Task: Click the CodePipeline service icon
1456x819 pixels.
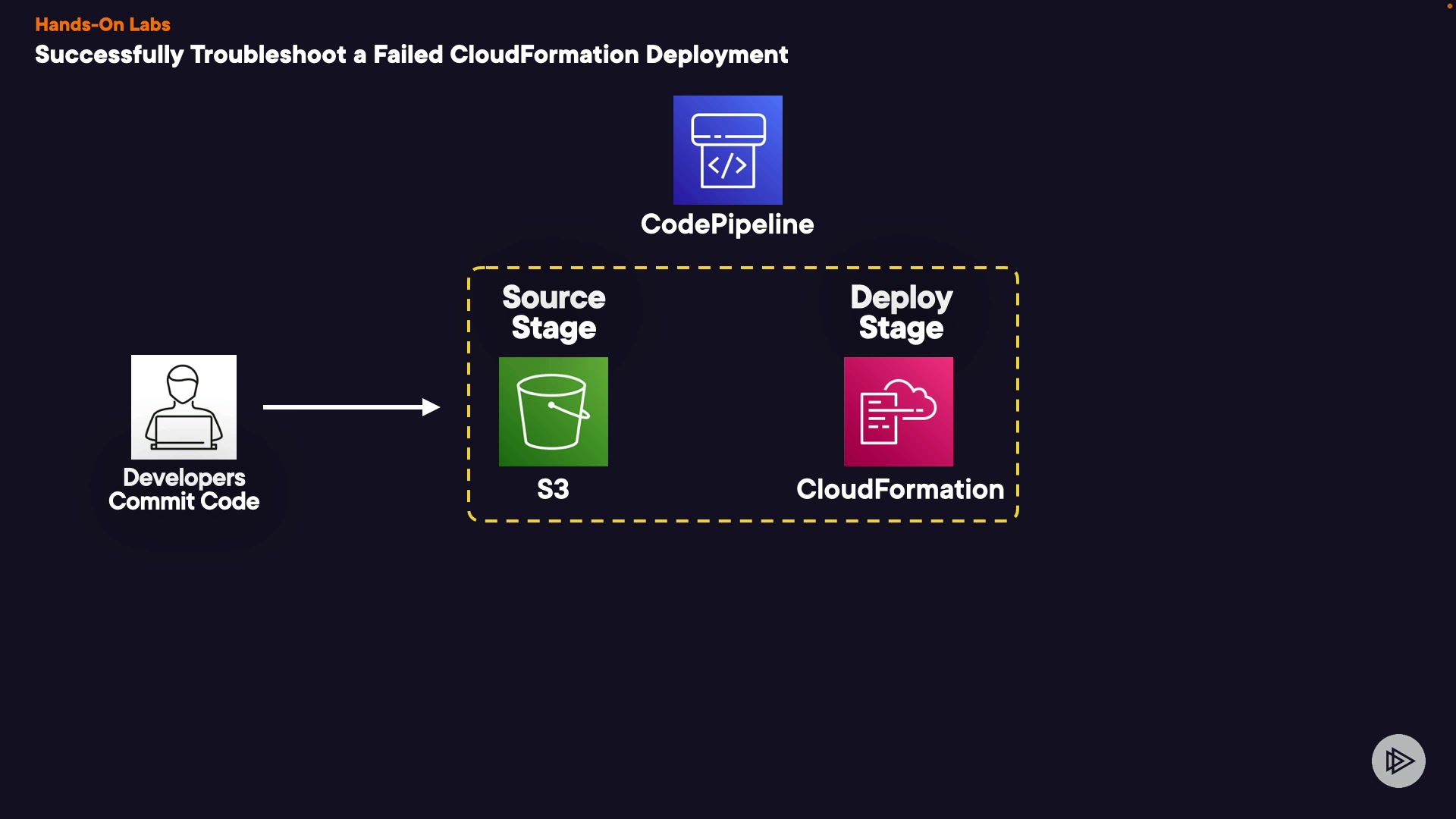Action: point(727,149)
